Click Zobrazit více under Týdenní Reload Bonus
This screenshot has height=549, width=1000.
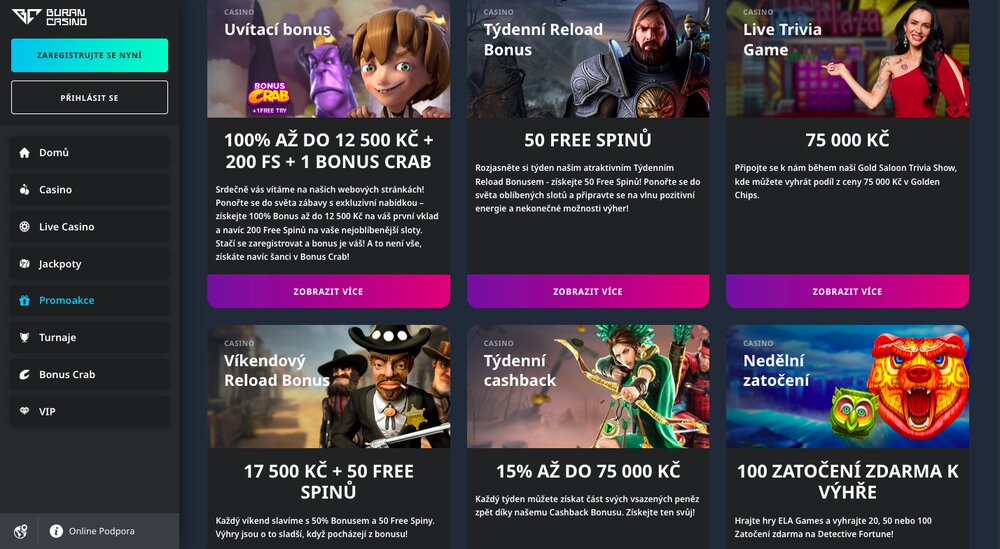(588, 291)
